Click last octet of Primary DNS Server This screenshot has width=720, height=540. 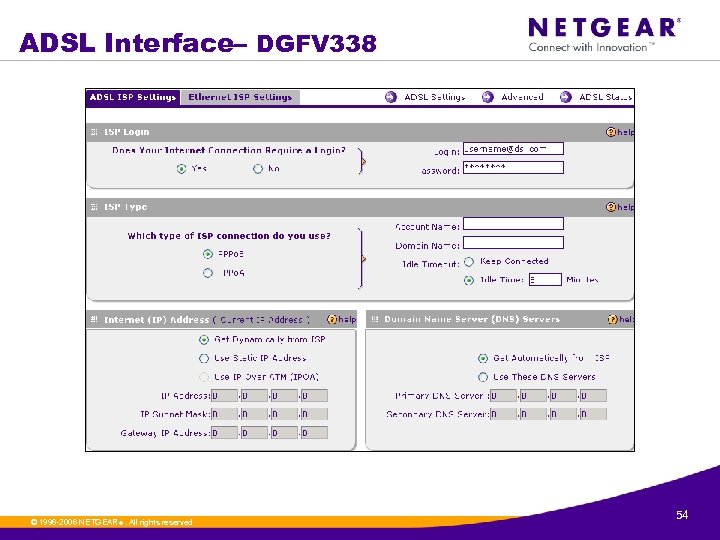tap(593, 395)
